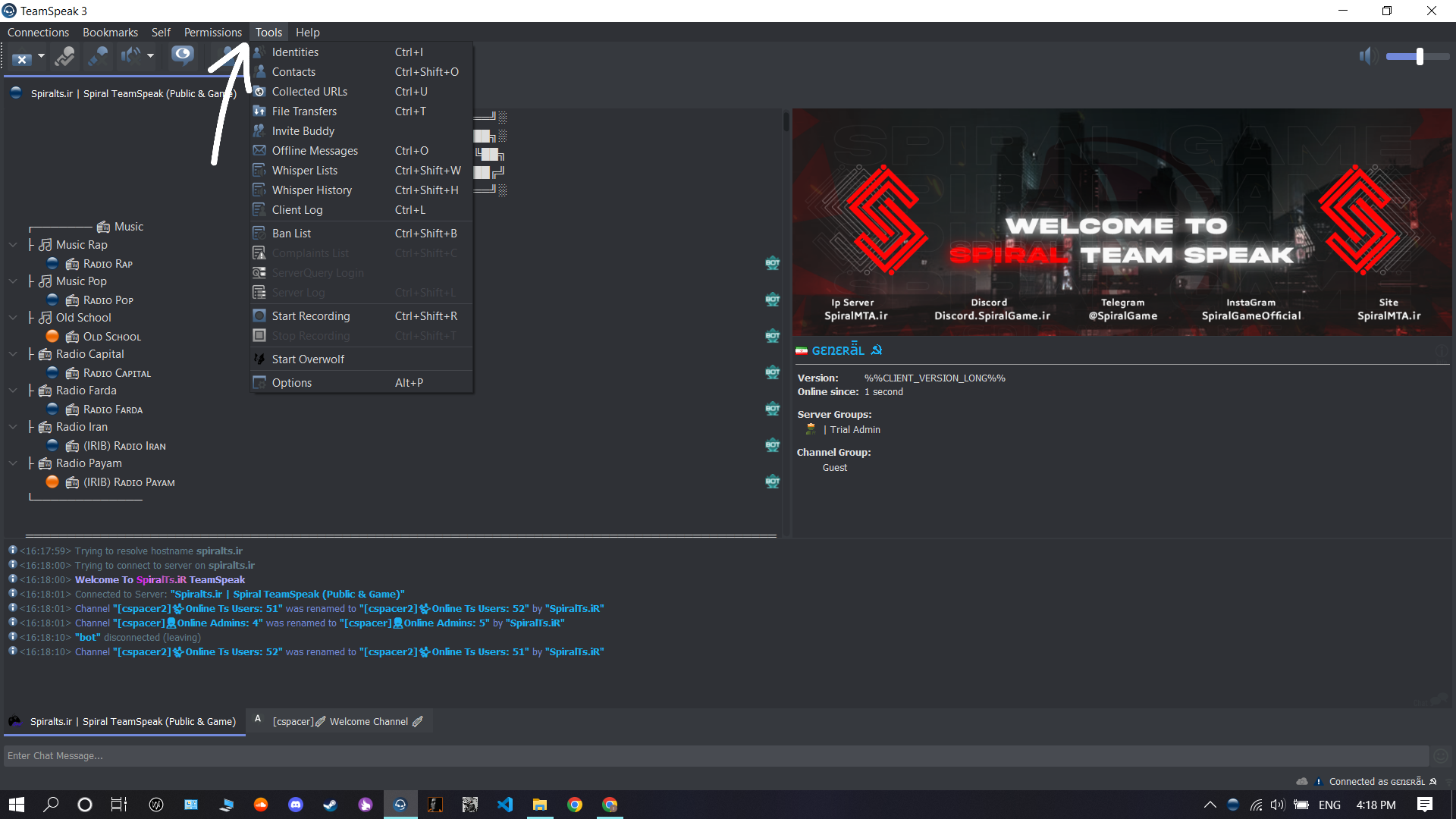Click the disconnect from server icon
The width and height of the screenshot is (1456, 819).
click(x=21, y=57)
